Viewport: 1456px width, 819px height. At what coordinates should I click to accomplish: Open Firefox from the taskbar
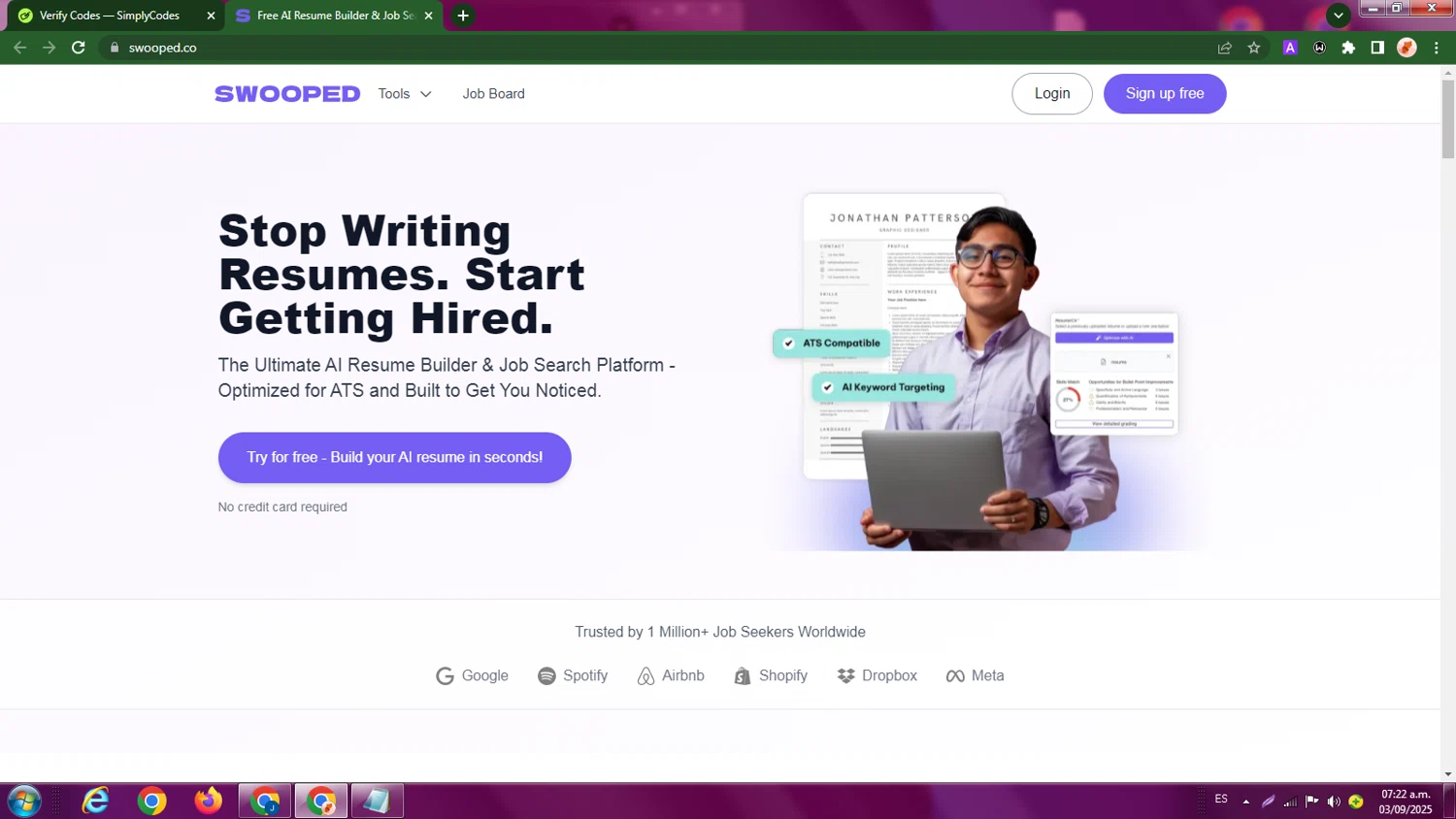click(x=208, y=802)
